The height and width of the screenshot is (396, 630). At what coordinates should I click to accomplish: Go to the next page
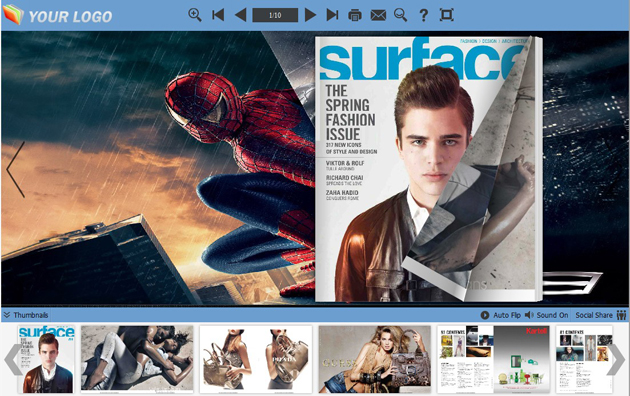pyautogui.click(x=310, y=15)
